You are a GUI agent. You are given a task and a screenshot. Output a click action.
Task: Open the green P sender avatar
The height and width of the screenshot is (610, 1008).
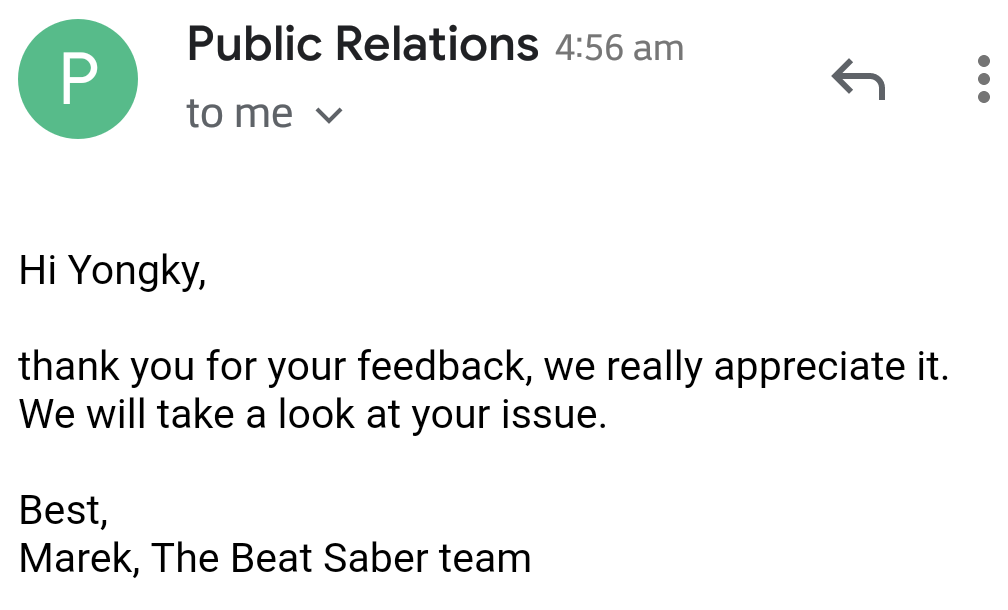(x=78, y=79)
